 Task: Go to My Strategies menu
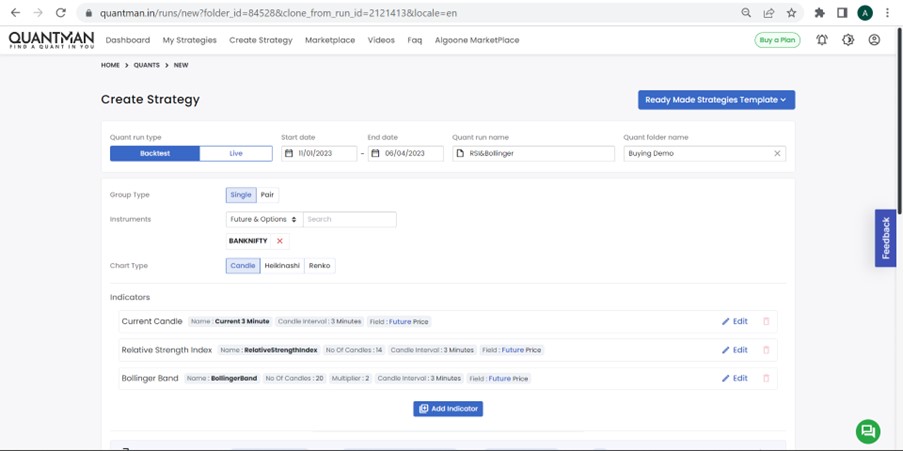tap(189, 40)
